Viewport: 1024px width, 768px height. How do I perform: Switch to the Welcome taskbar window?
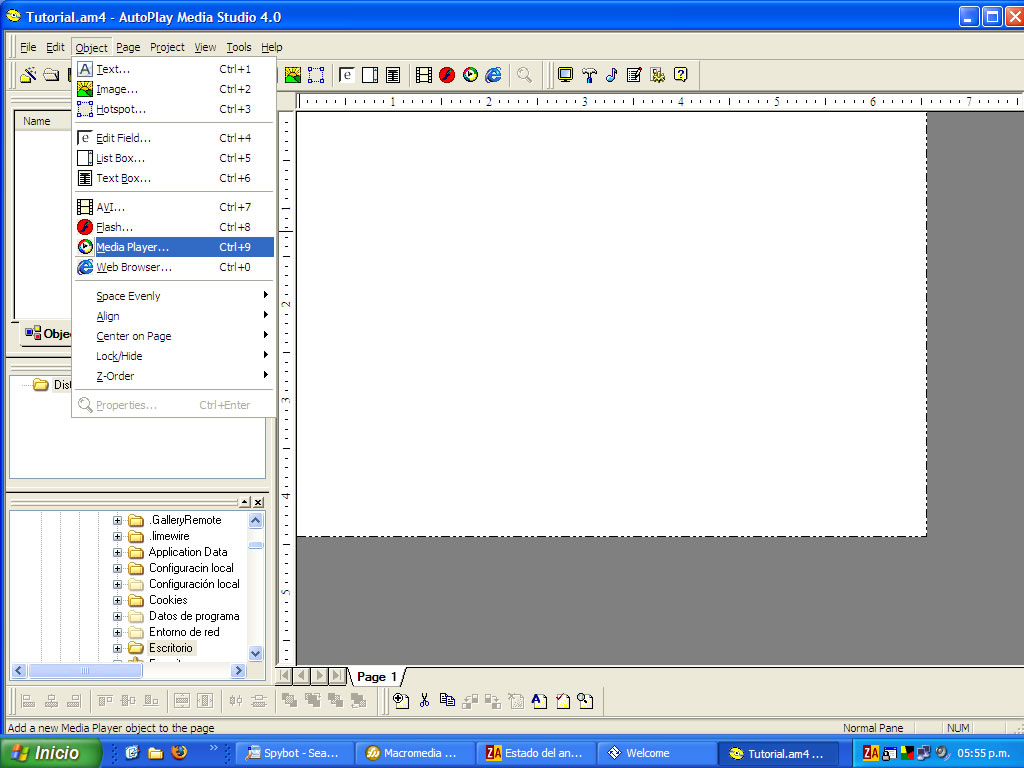click(656, 753)
